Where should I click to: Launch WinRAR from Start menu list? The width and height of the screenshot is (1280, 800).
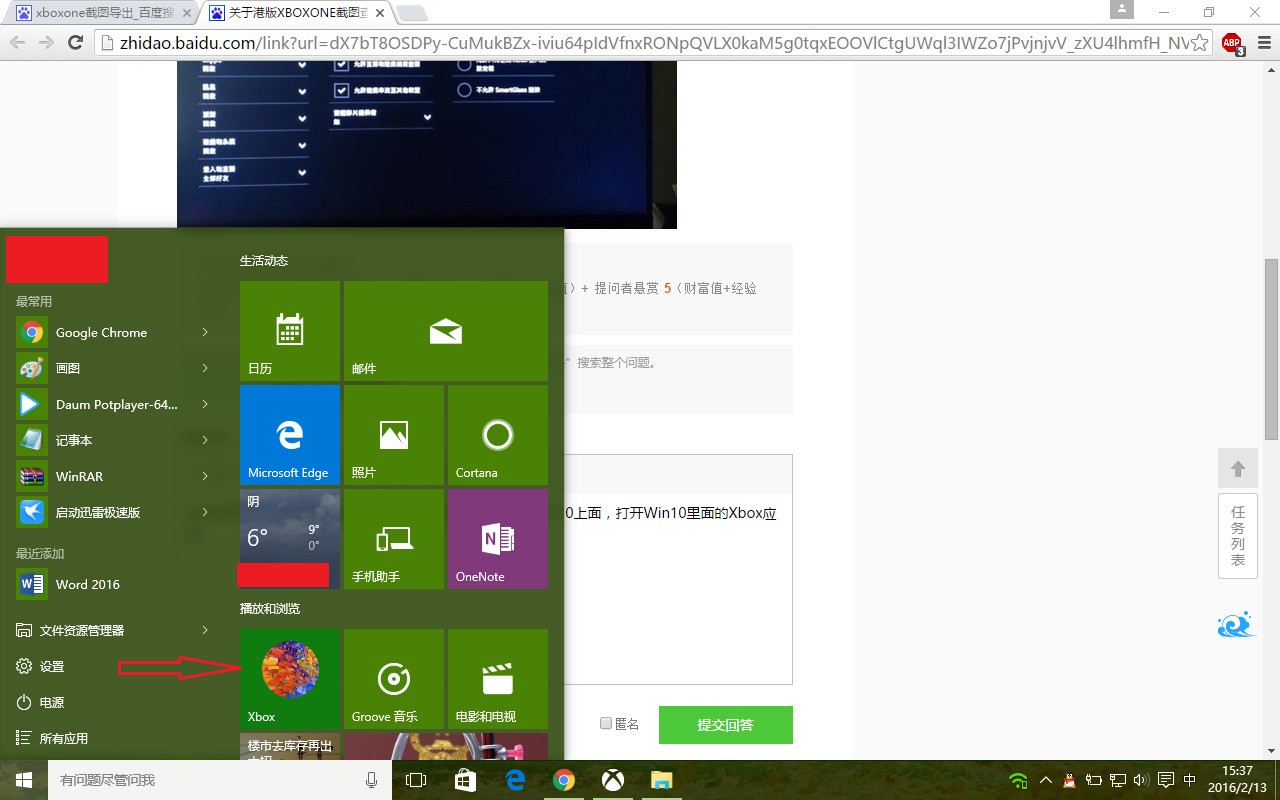(x=113, y=476)
